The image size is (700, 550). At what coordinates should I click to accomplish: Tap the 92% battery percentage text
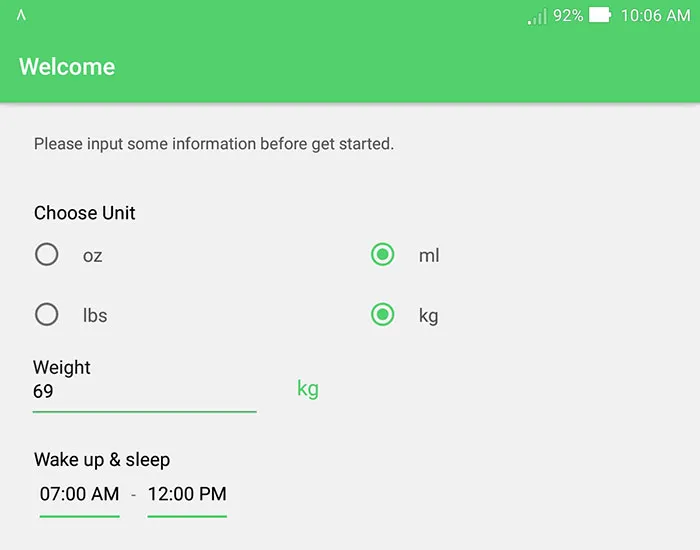[568, 16]
